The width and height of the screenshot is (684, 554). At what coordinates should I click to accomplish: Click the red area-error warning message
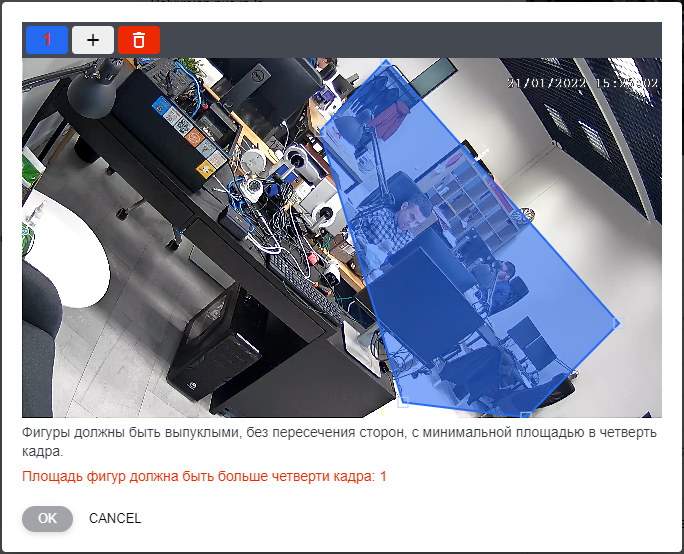204,477
